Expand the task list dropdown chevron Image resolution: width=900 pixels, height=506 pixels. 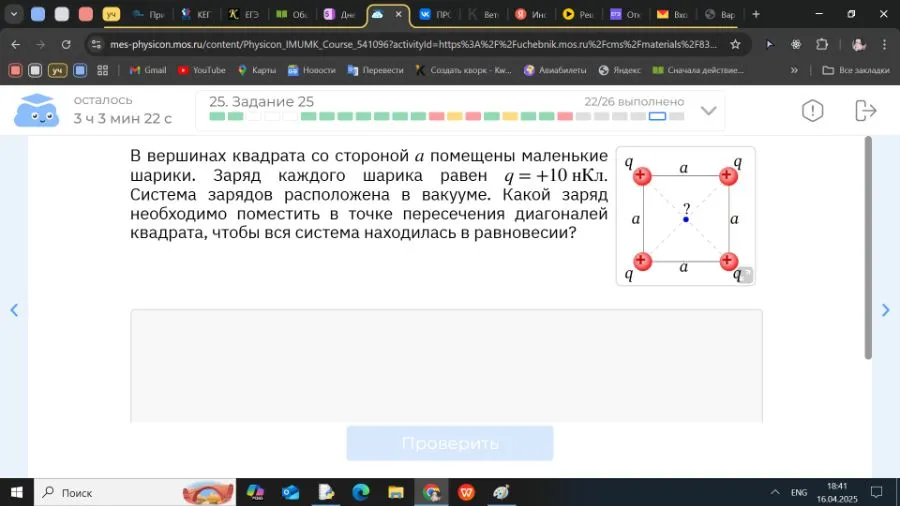point(709,110)
